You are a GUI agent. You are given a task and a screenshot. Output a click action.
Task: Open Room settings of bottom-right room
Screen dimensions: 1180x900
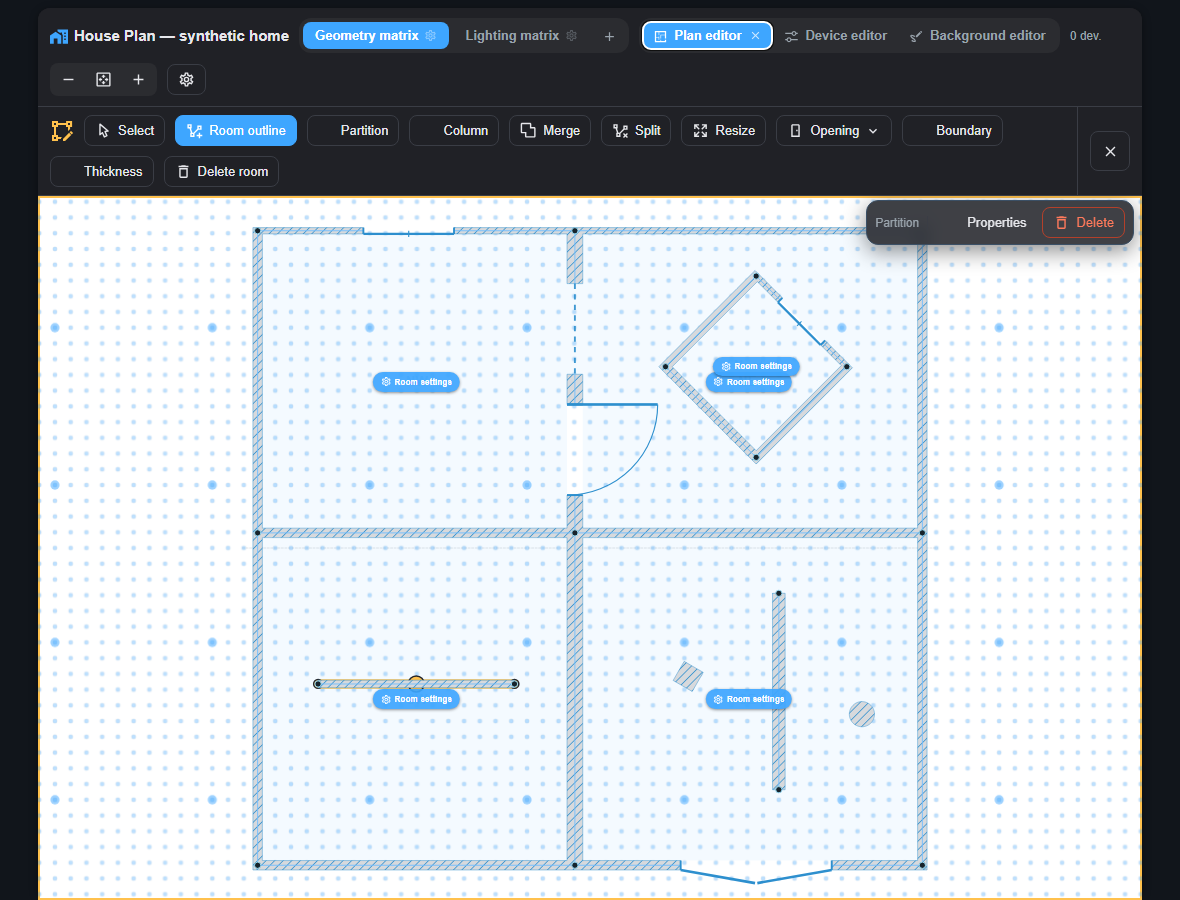[x=749, y=699]
